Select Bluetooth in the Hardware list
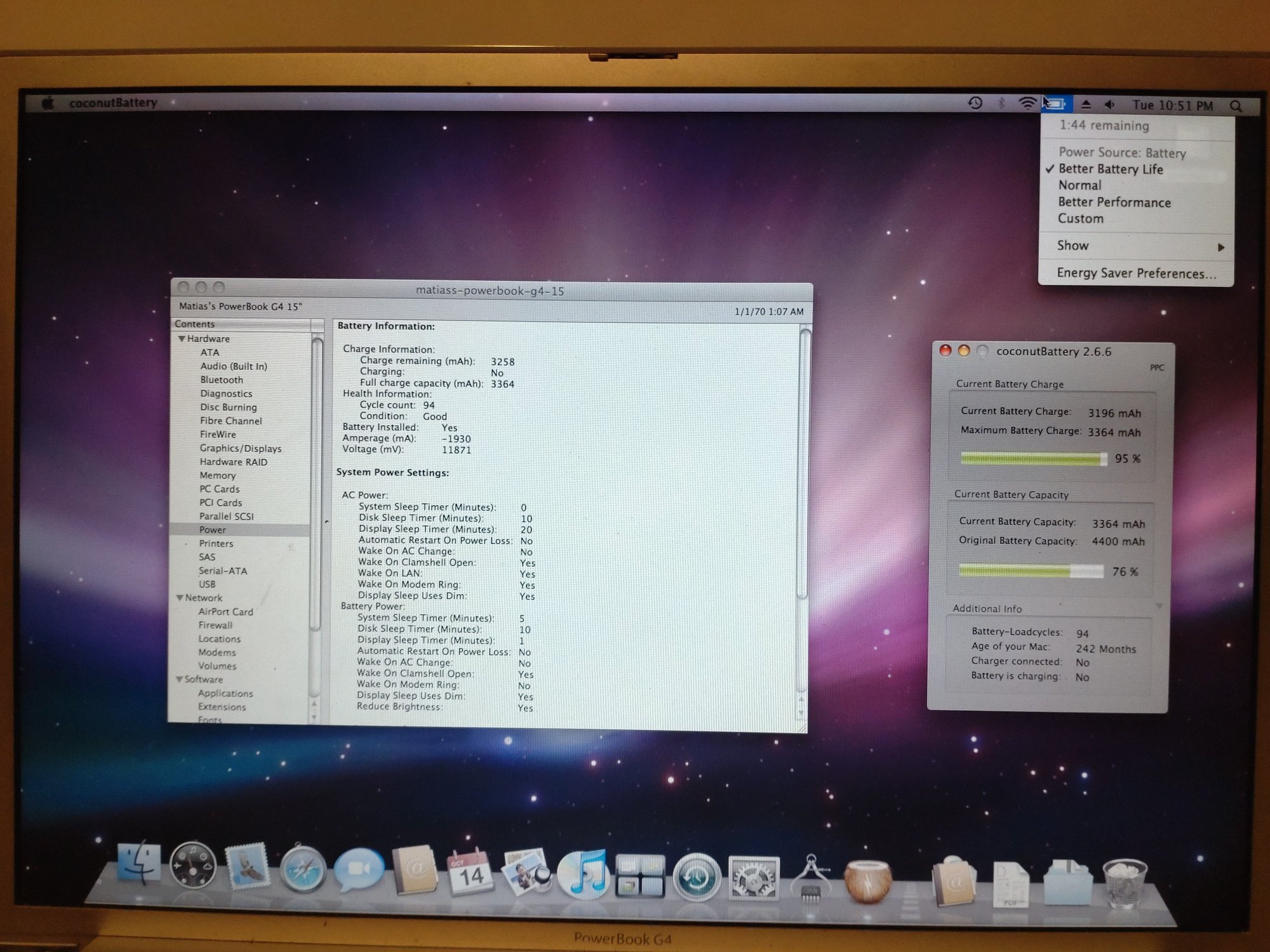Screen dimensions: 1270x952 [222, 380]
